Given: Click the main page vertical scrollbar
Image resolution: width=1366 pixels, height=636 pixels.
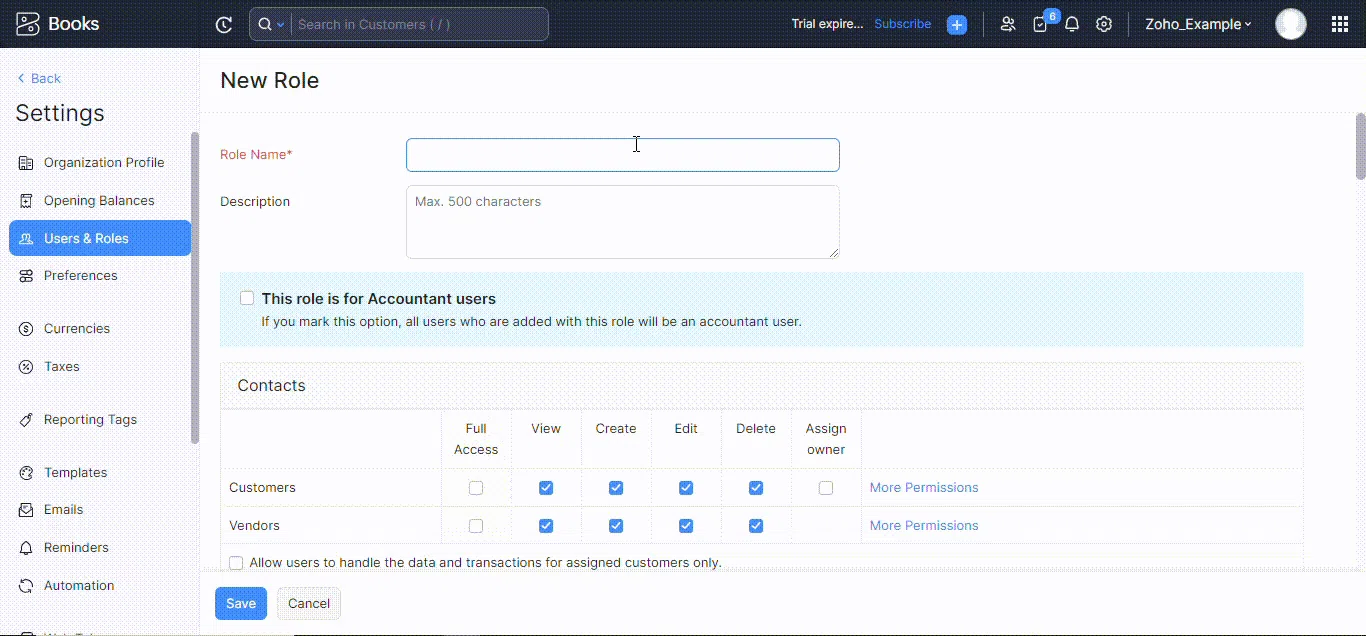Looking at the screenshot, I should point(1360,147).
